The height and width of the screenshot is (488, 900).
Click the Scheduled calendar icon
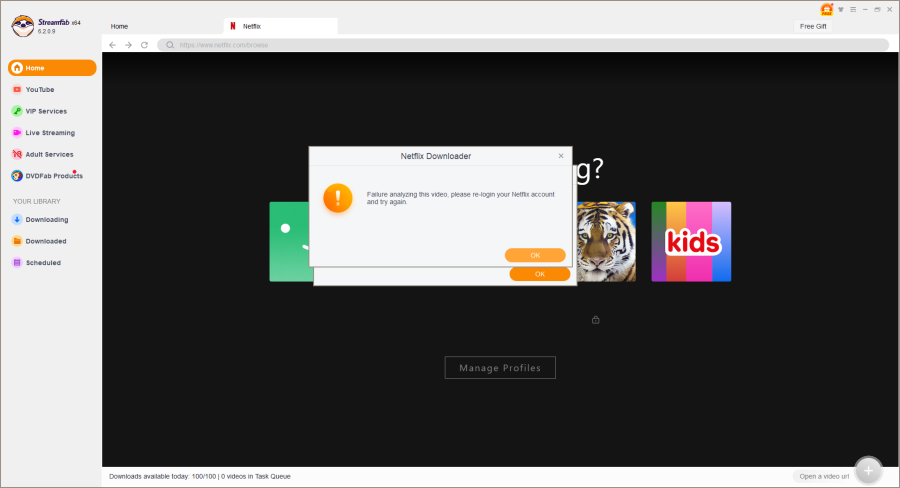pyautogui.click(x=17, y=262)
